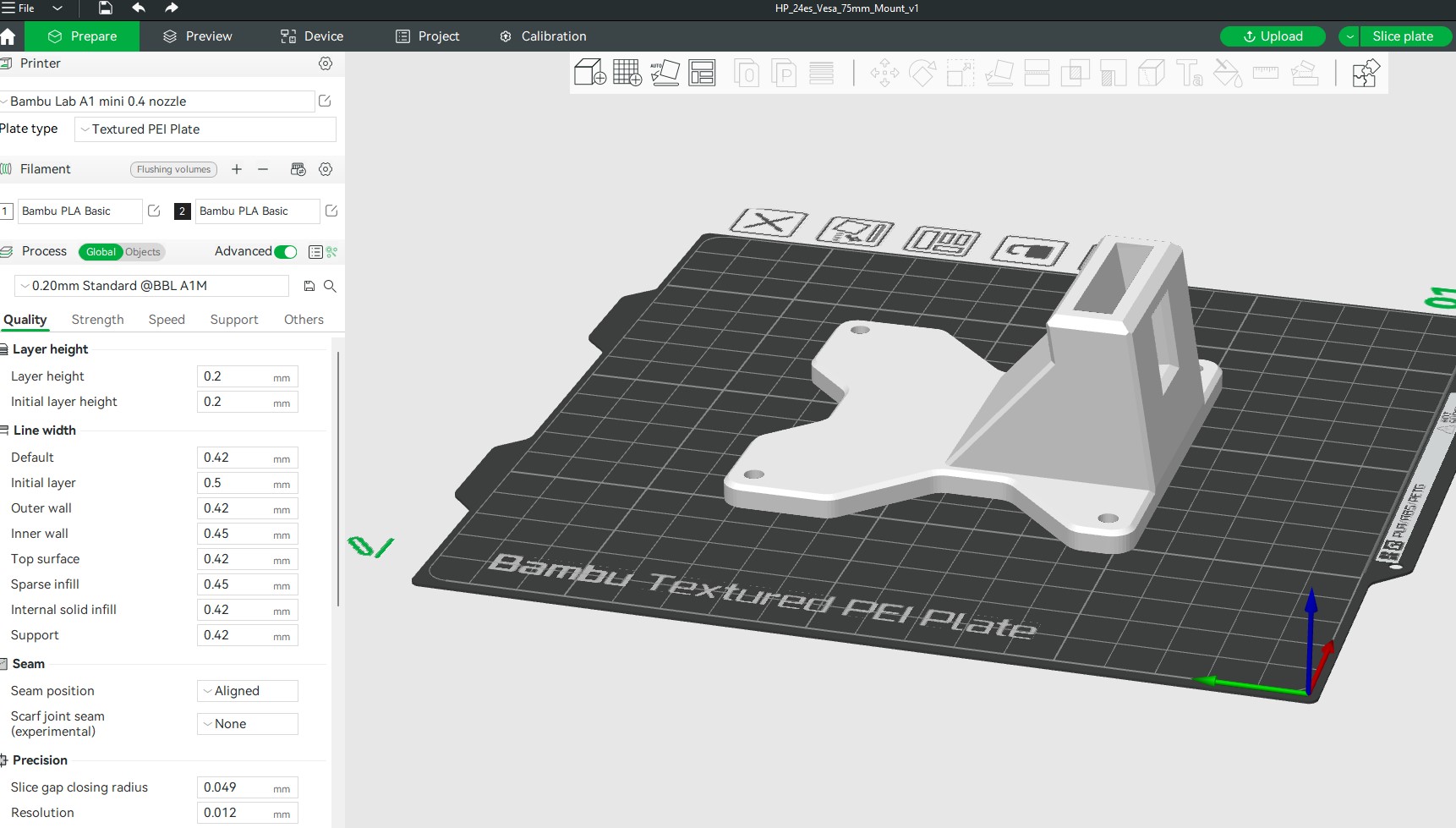1456x828 pixels.
Task: Open the Strength settings tab
Action: click(97, 320)
